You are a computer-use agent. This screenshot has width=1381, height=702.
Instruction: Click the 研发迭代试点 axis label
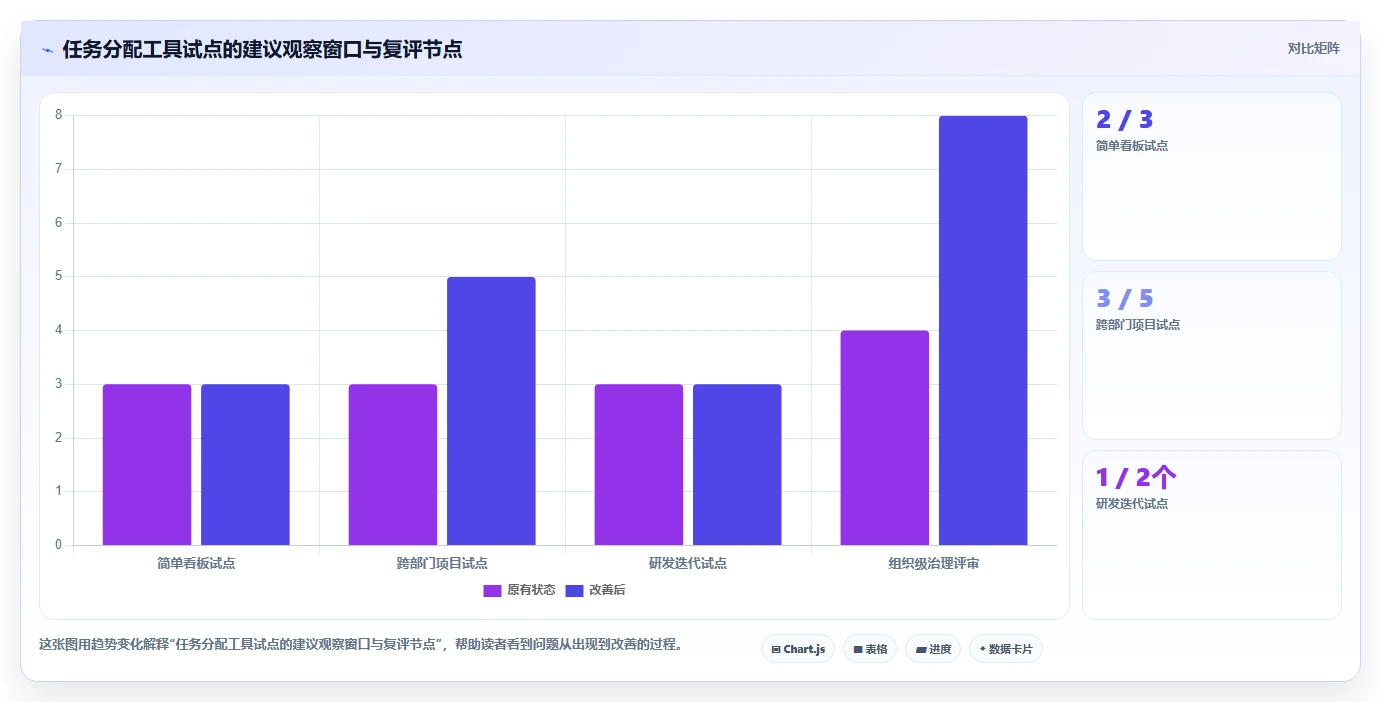688,563
